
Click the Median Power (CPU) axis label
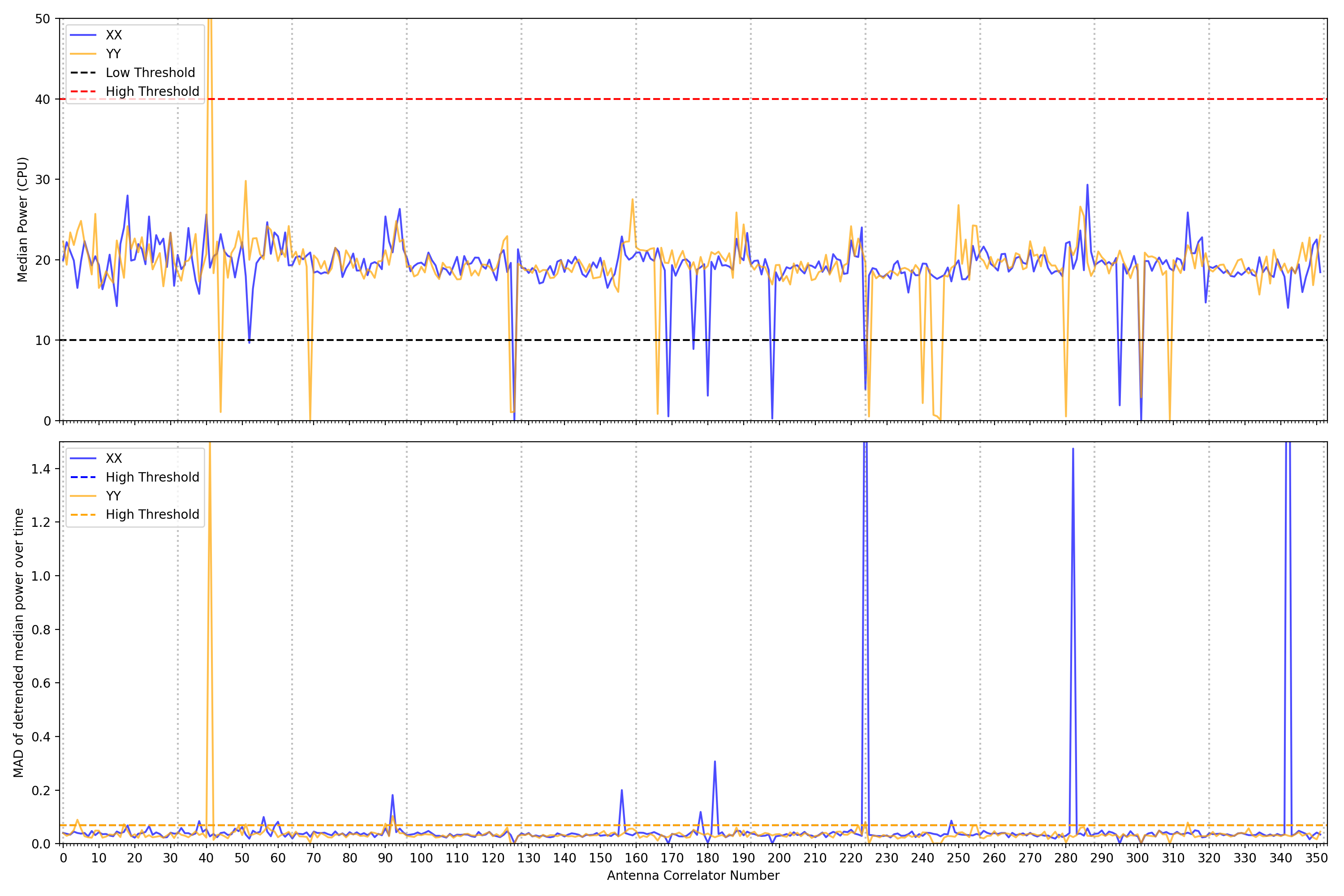(x=22, y=220)
